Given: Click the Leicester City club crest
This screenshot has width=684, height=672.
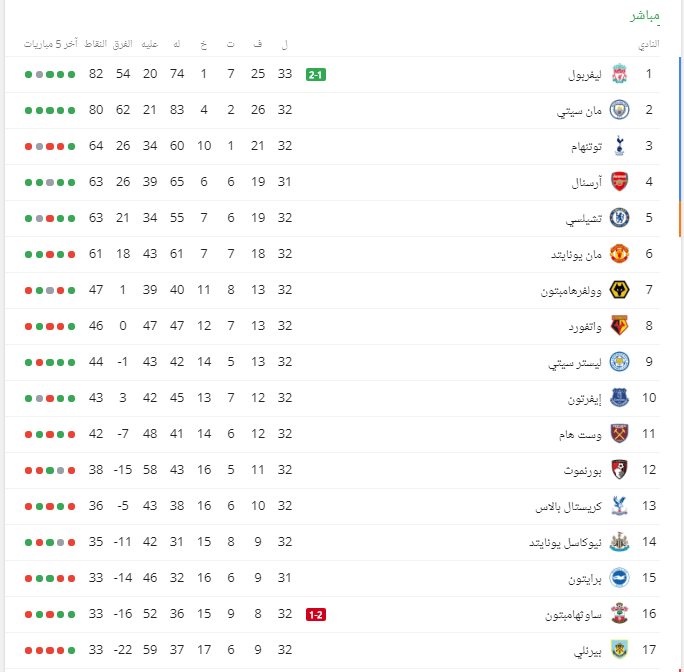Looking at the screenshot, I should [x=619, y=362].
